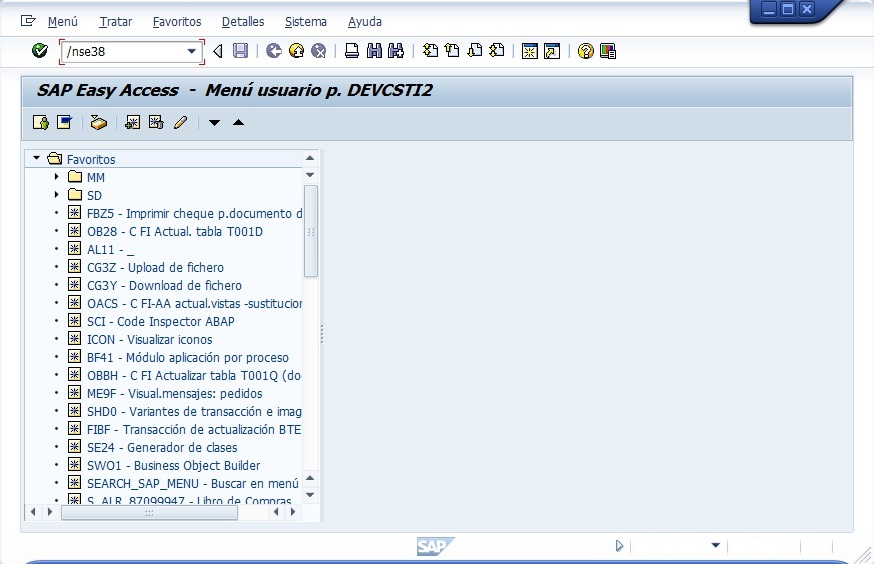Click the window control menu icon
This screenshot has width=874, height=564.
(x=28, y=21)
